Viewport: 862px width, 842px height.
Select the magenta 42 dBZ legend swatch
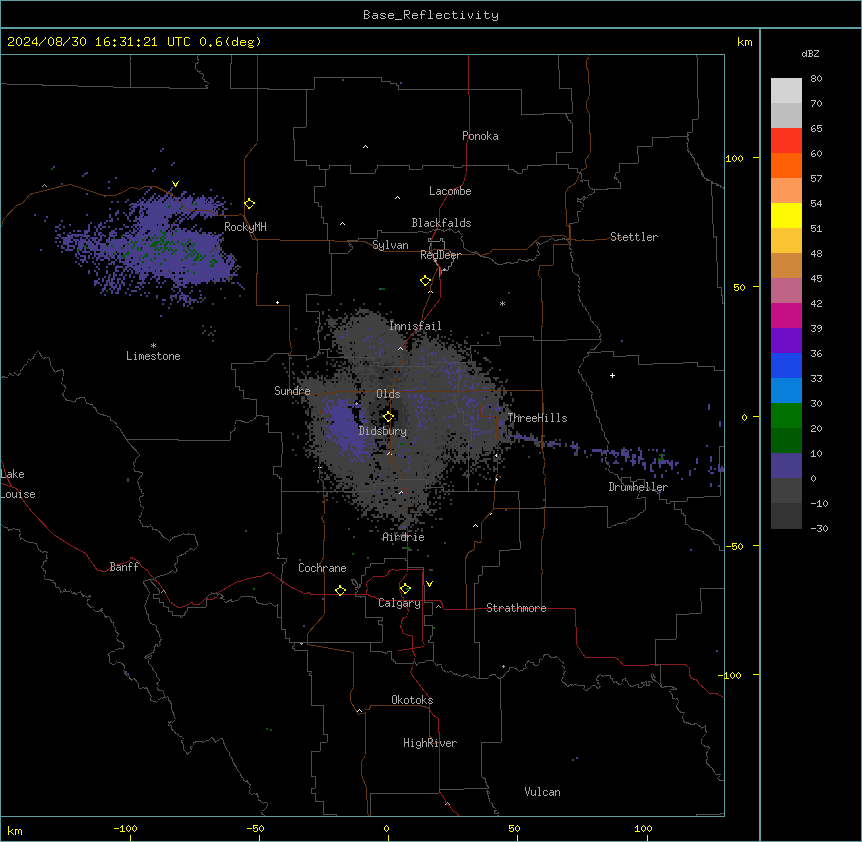(x=786, y=315)
